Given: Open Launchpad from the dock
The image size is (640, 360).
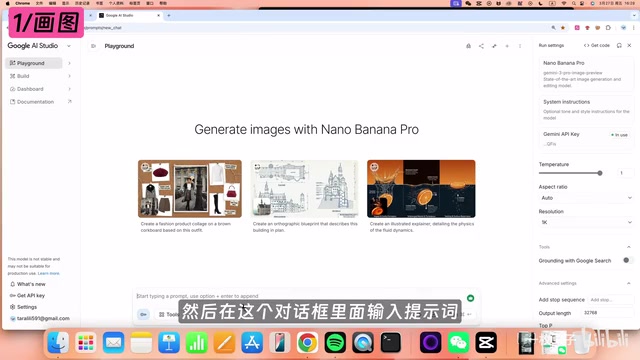Looking at the screenshot, I should (86, 342).
